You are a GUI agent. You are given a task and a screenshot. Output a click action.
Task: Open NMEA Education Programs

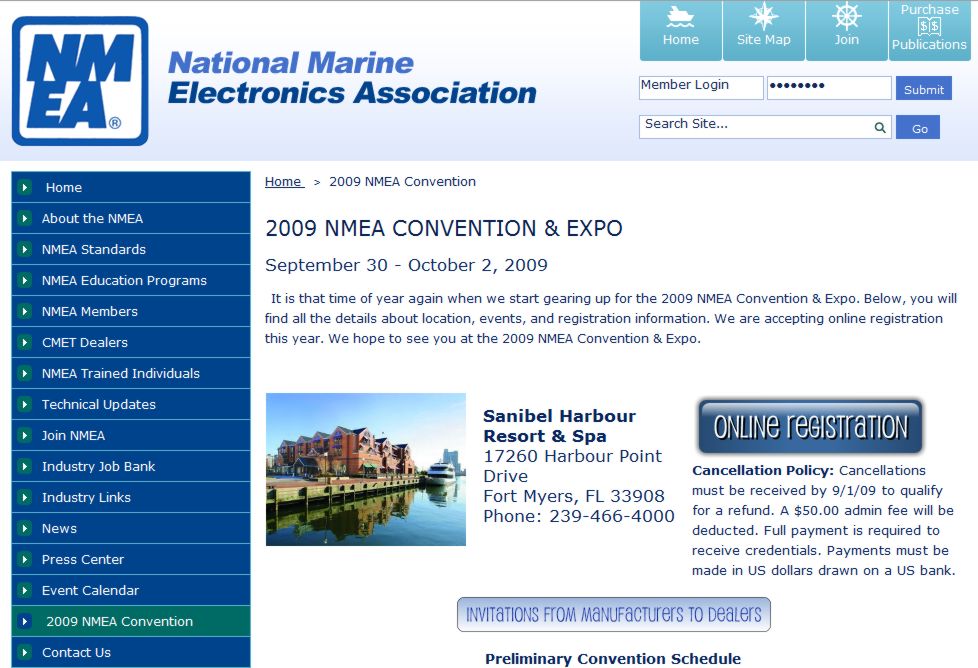pyautogui.click(x=131, y=280)
